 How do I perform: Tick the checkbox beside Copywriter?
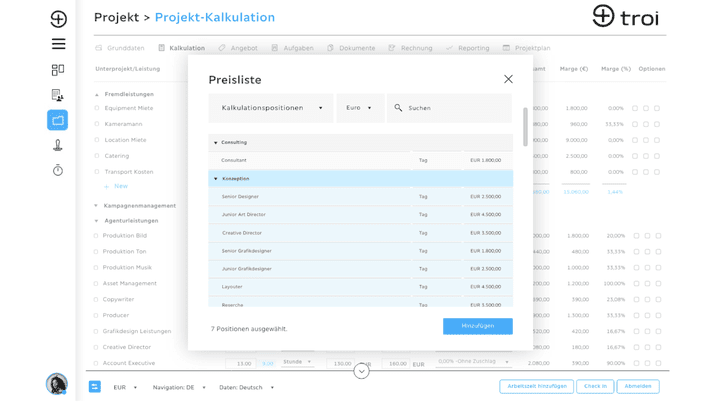coord(96,299)
